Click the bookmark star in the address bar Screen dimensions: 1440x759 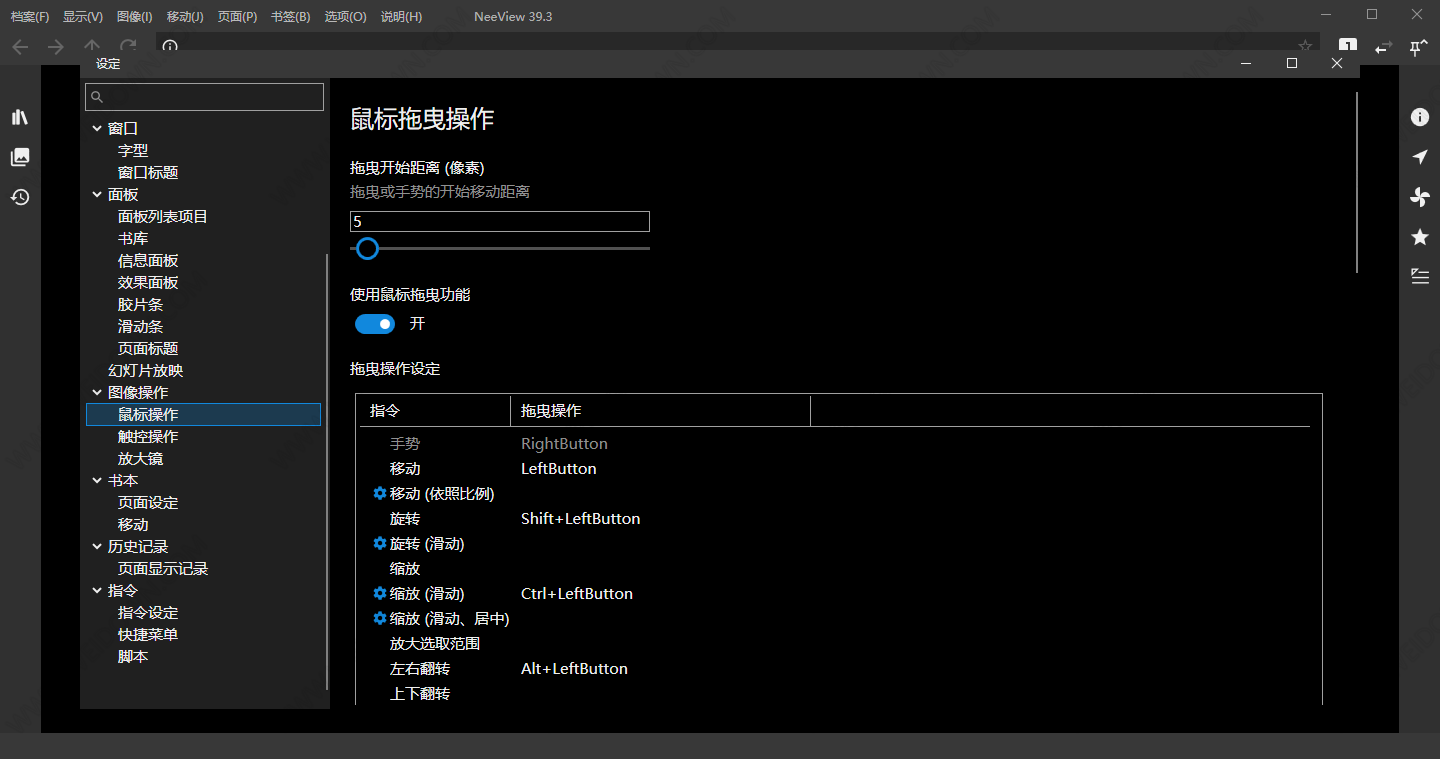click(1304, 46)
